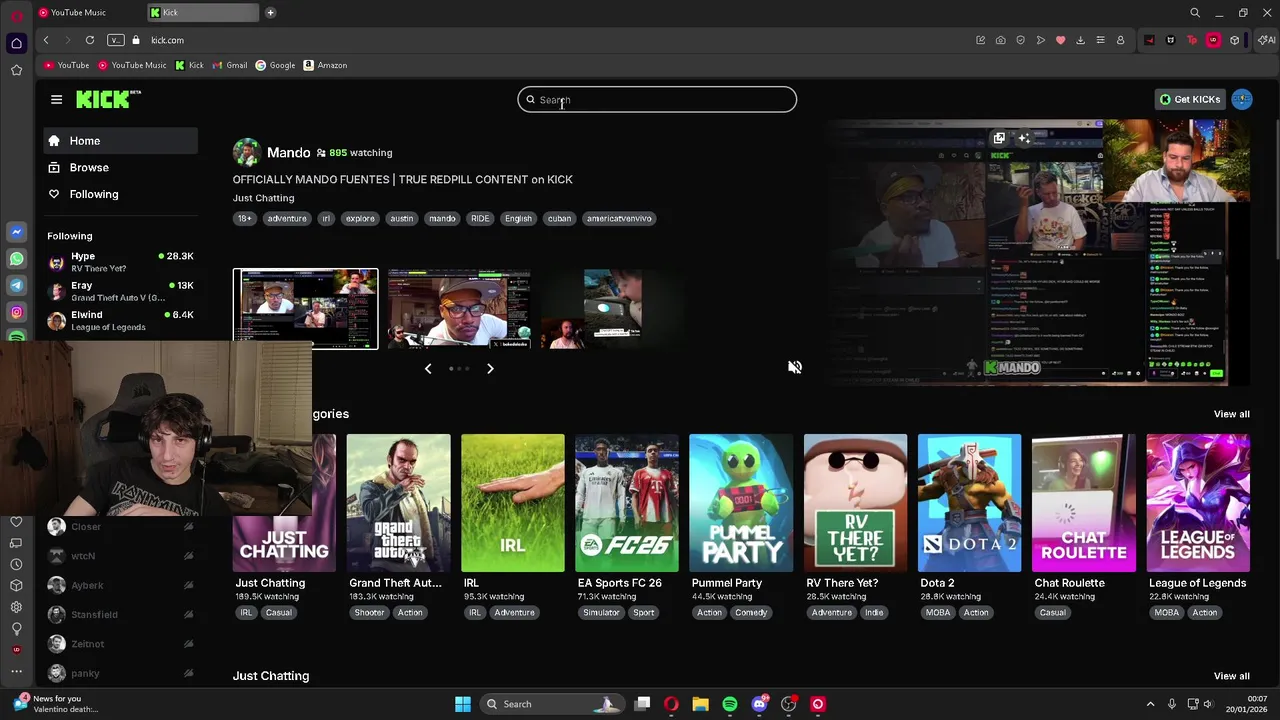1280x720 pixels.
Task: Select the second featured stream thumbnail
Action: click(459, 308)
